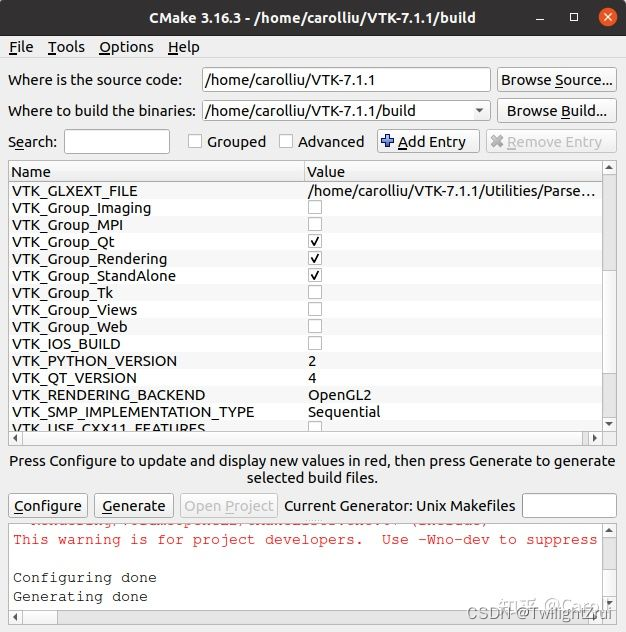Click the 'Generating done' log line
The image size is (626, 632).
80,597
